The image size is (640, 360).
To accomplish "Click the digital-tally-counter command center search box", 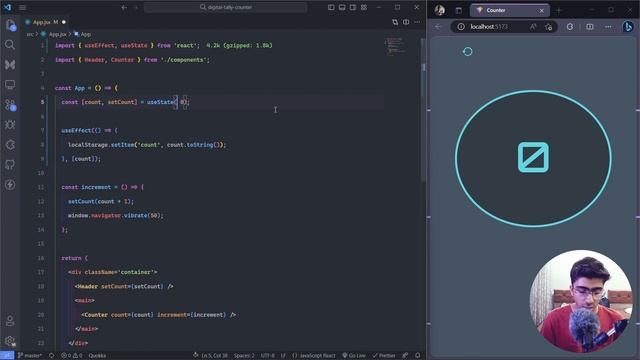I will coord(225,7).
